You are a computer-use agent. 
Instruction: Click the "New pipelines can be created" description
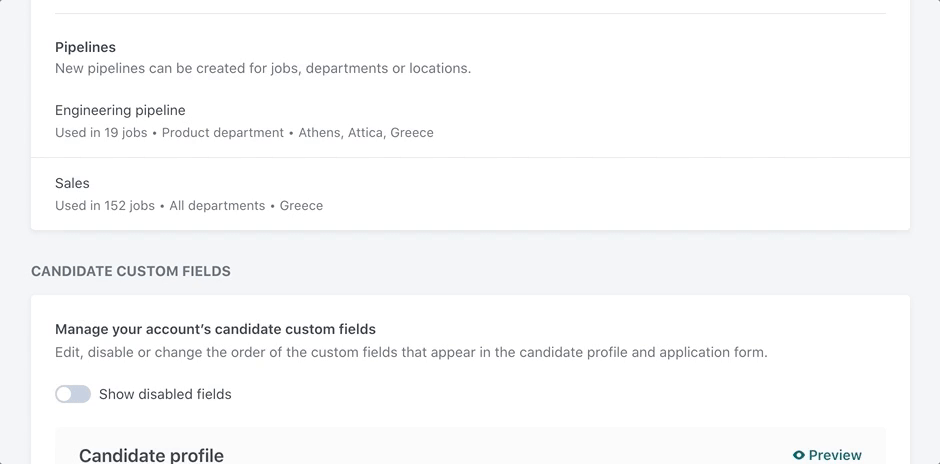(x=263, y=68)
